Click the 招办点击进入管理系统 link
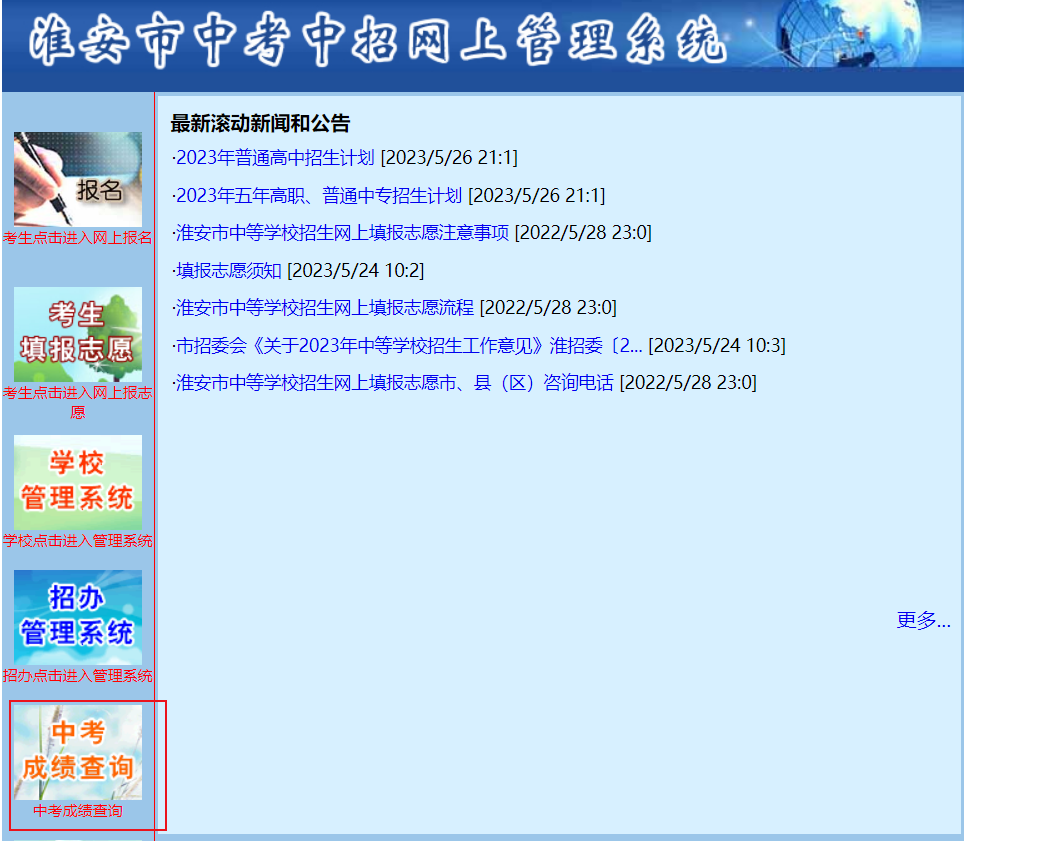The width and height of the screenshot is (1056, 841). coord(78,675)
